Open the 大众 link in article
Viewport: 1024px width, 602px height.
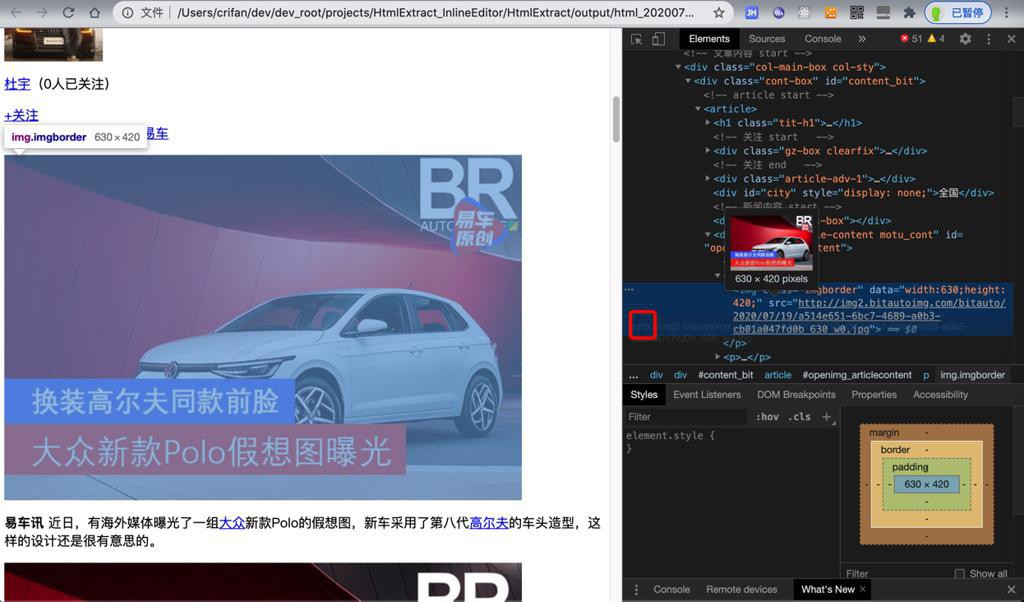click(x=232, y=523)
